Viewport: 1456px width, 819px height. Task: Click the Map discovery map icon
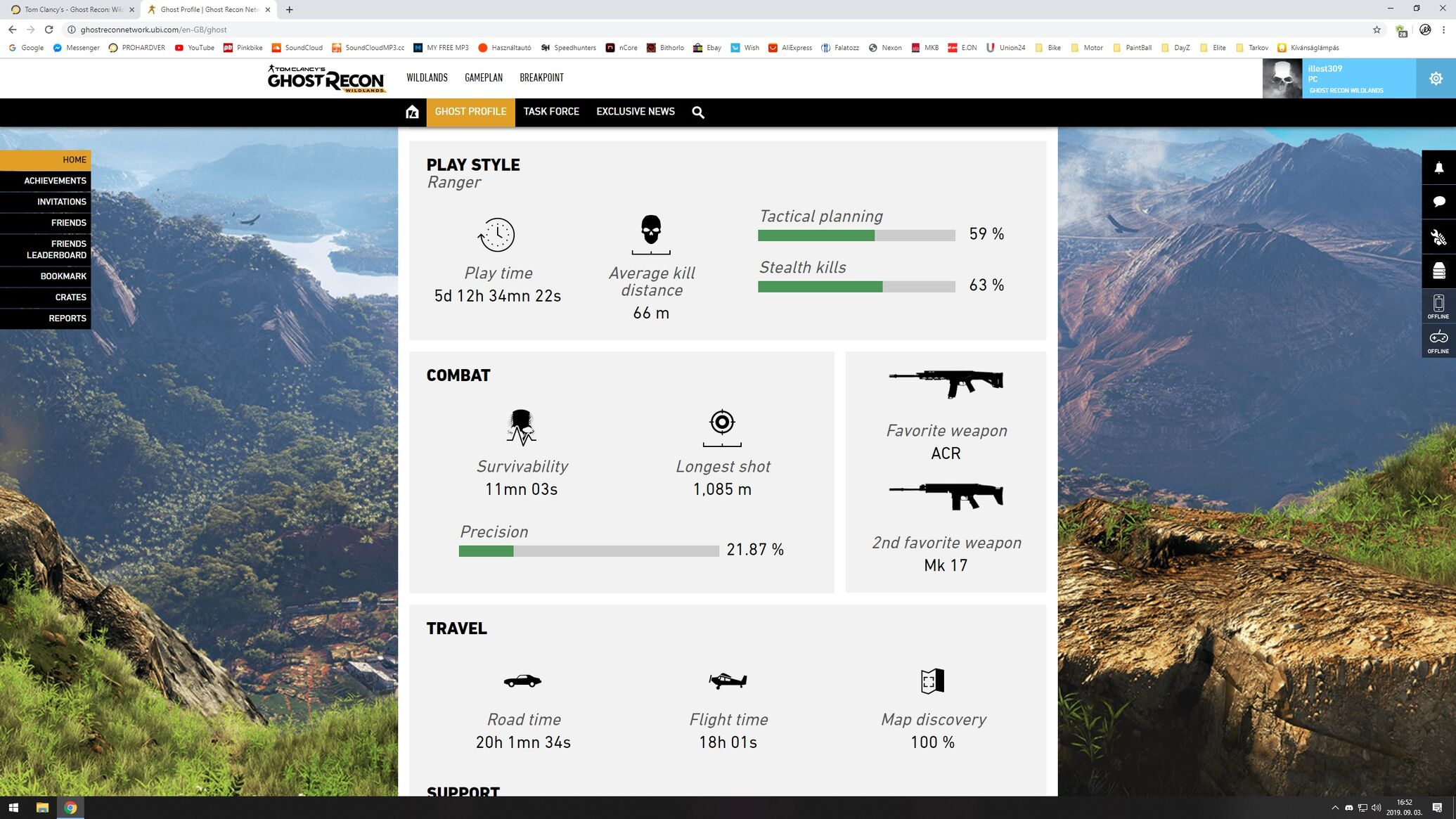click(x=932, y=681)
